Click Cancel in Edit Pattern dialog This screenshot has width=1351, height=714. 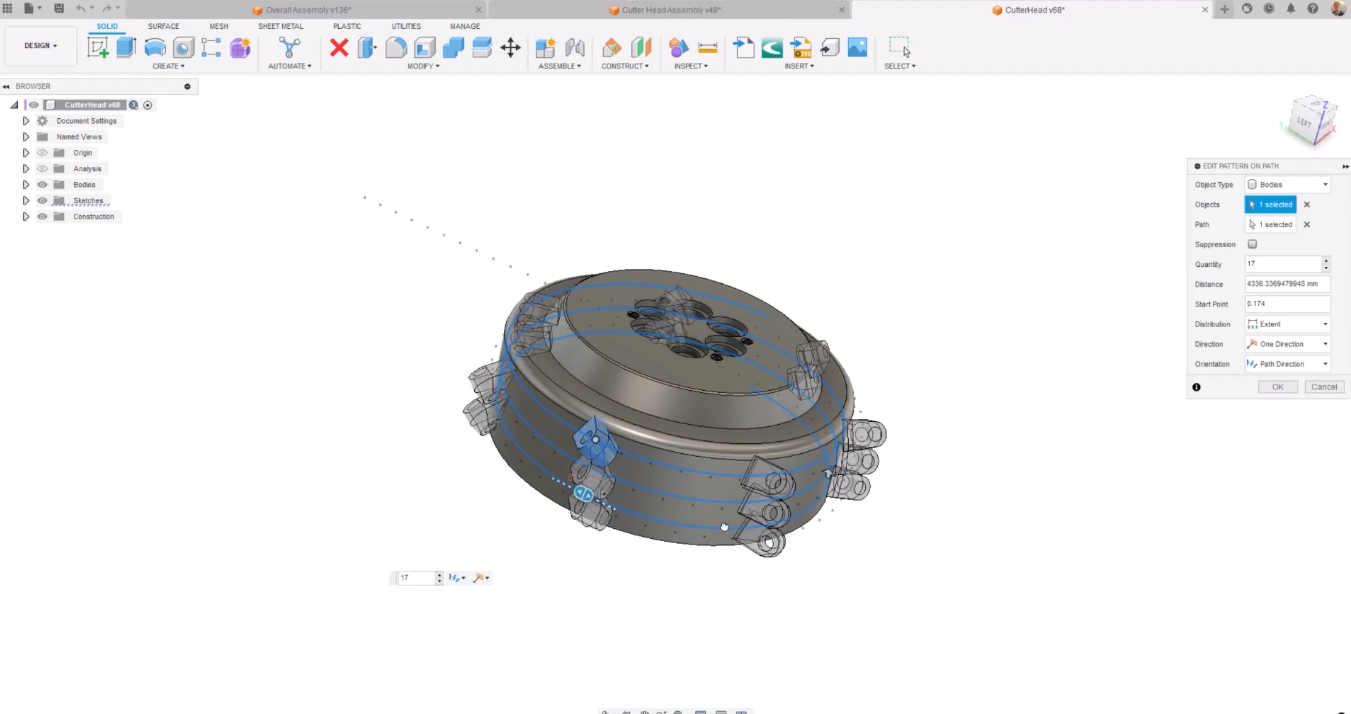(x=1324, y=387)
